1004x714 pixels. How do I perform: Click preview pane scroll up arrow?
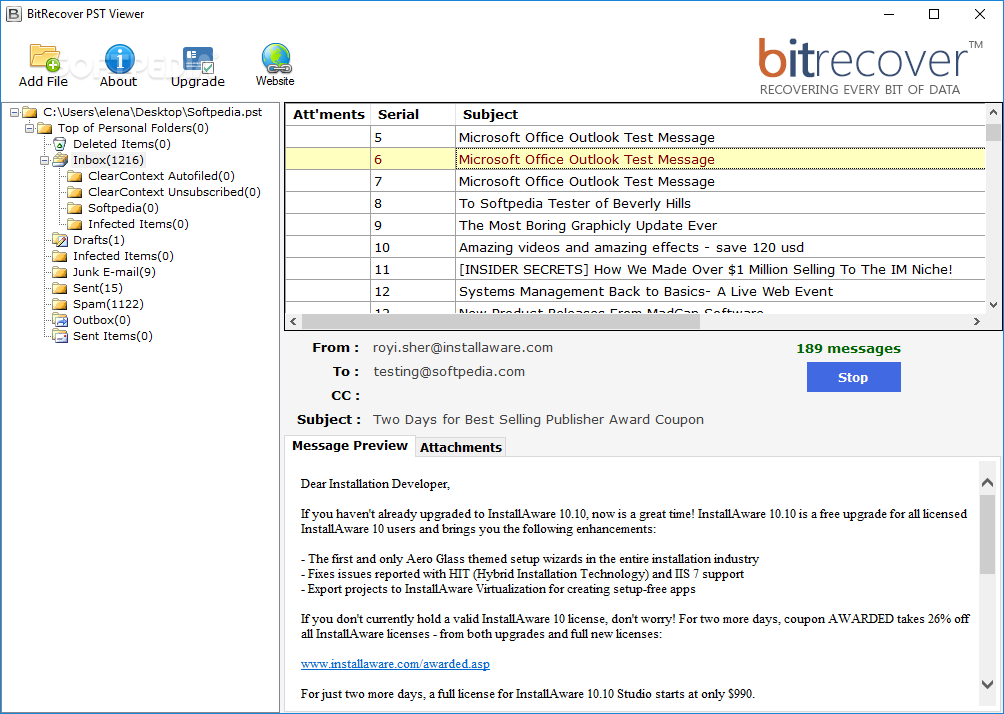coord(987,483)
